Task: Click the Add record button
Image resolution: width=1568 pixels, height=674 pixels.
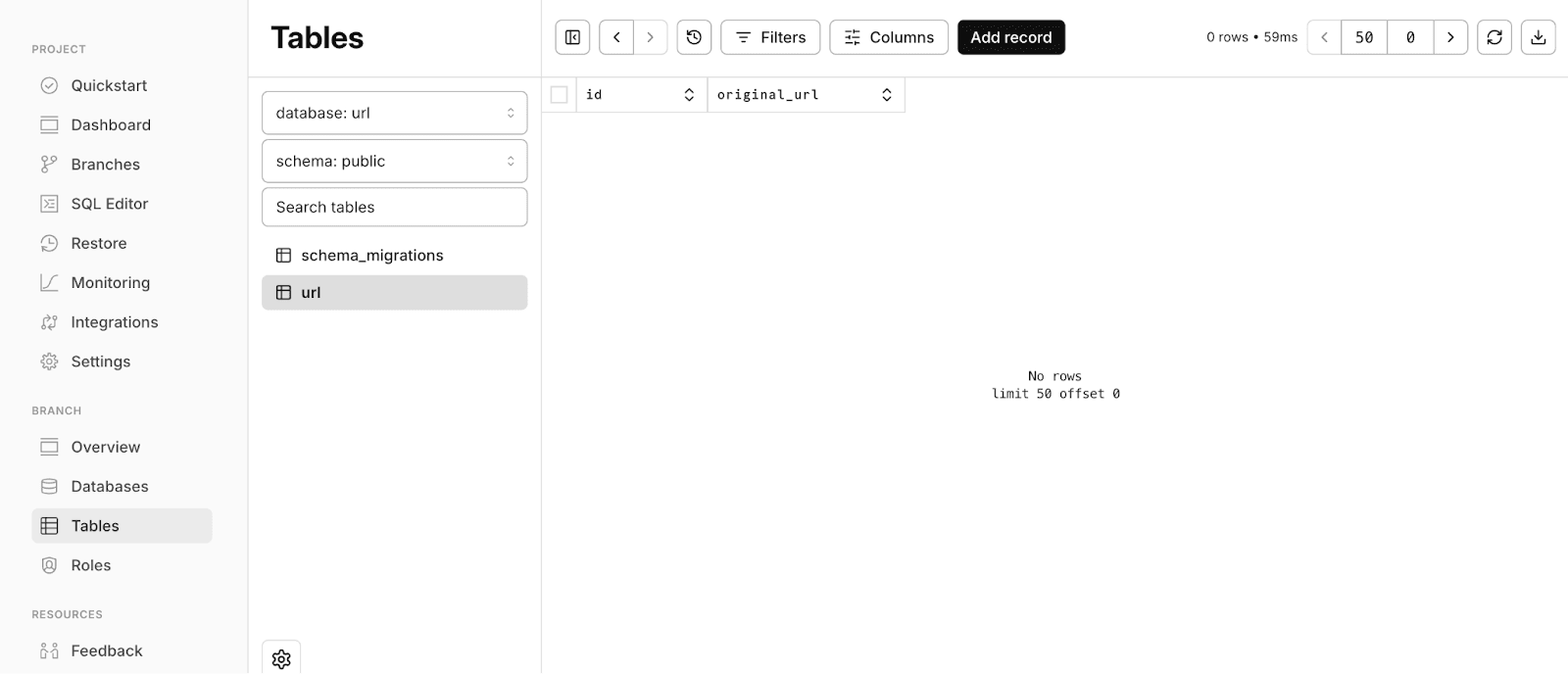Action: [1010, 37]
